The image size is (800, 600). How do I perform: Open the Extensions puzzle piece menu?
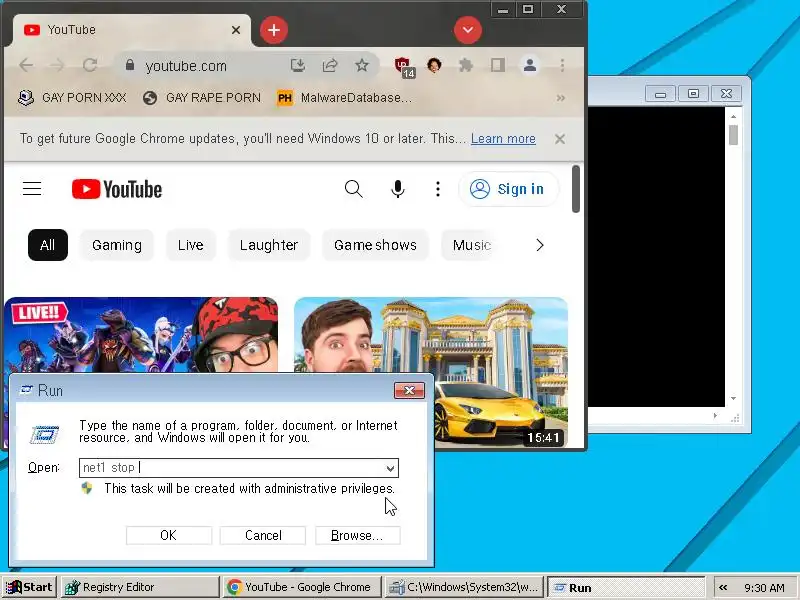click(x=465, y=65)
